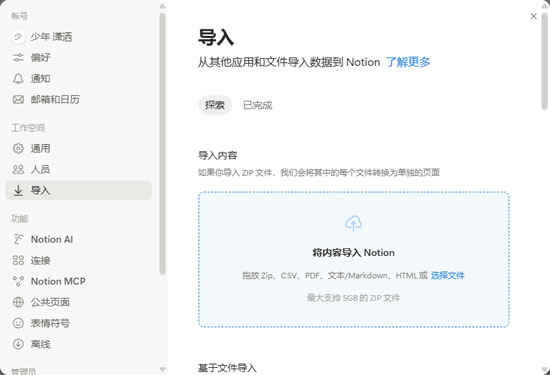
Task: Open the 公共页面 public pages section
Action: [79, 302]
